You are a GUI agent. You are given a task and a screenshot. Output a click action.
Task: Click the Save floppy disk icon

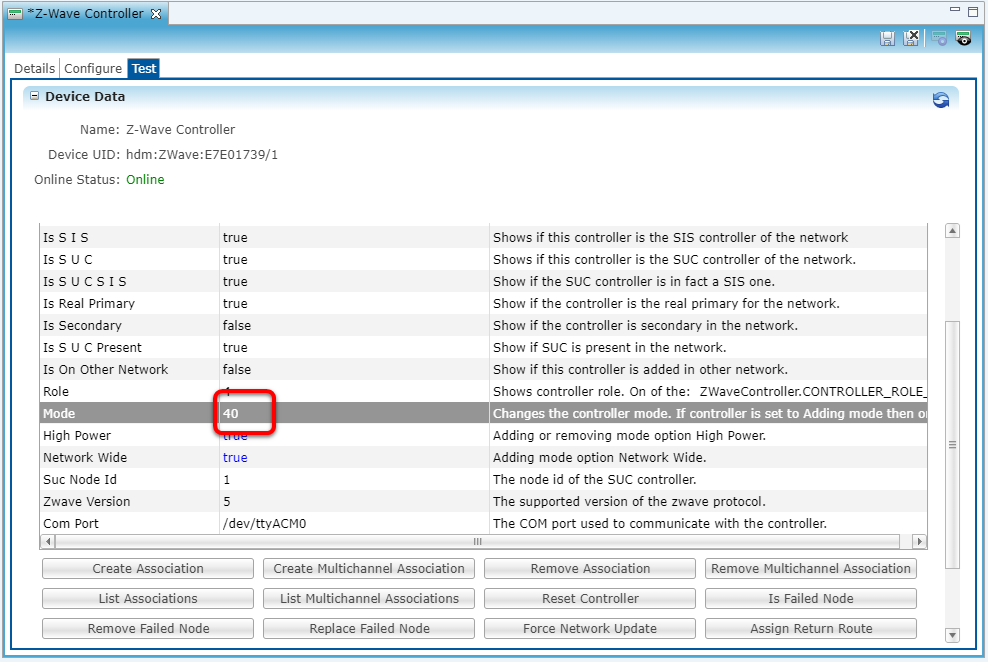pyautogui.click(x=887, y=38)
